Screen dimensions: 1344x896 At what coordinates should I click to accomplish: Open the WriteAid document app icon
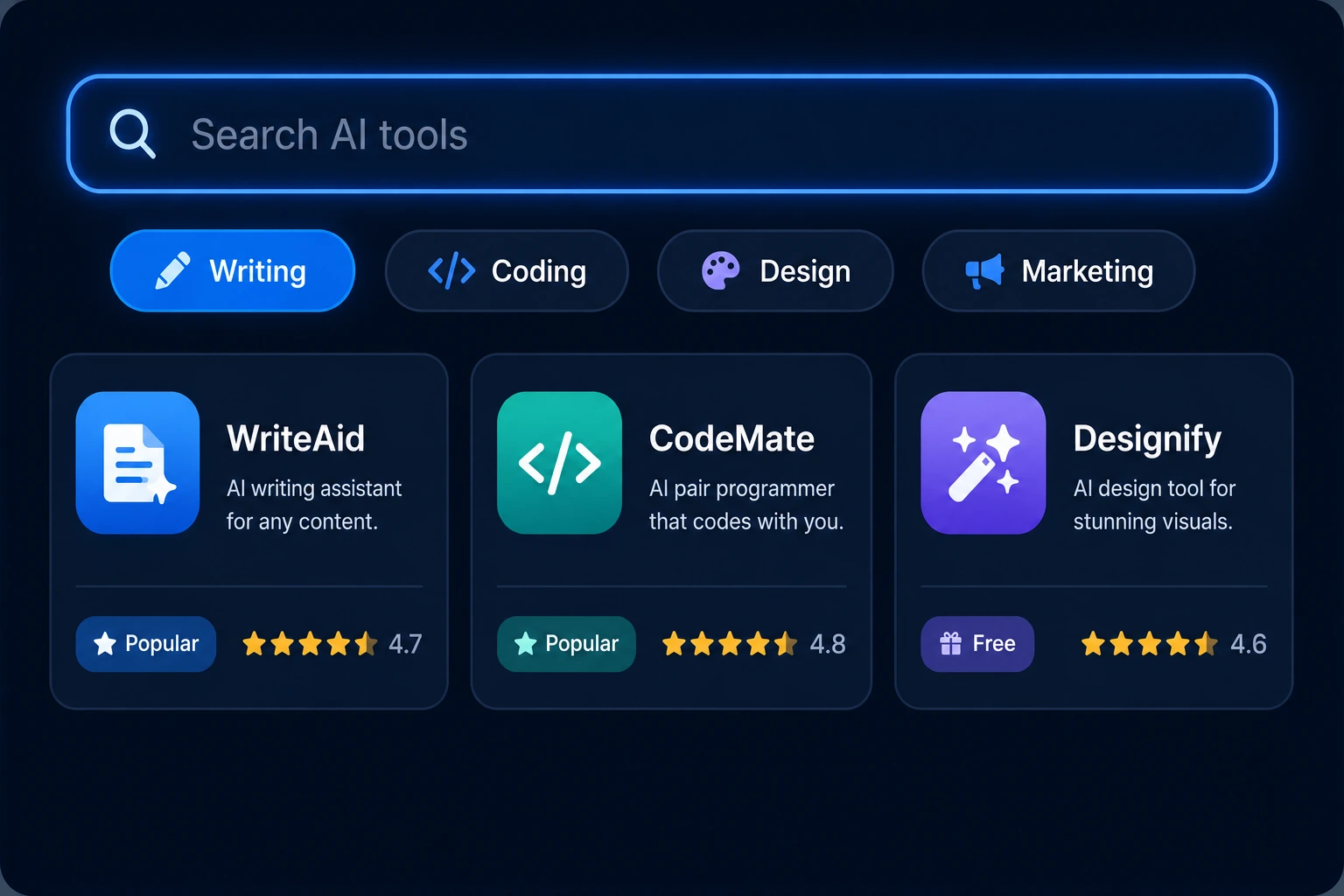coord(137,463)
